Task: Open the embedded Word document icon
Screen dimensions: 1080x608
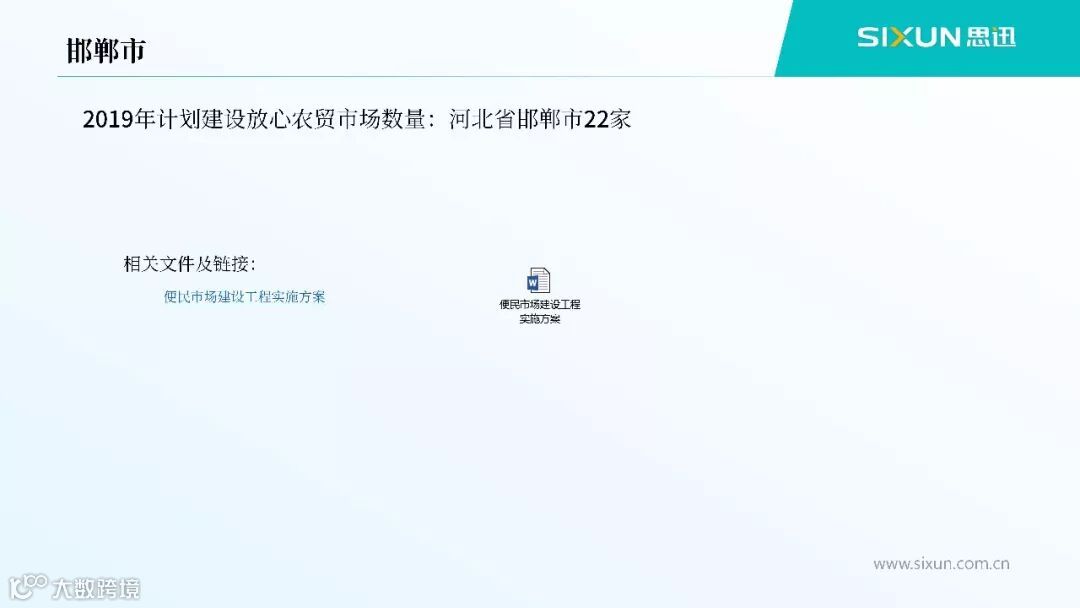Action: pyautogui.click(x=539, y=281)
